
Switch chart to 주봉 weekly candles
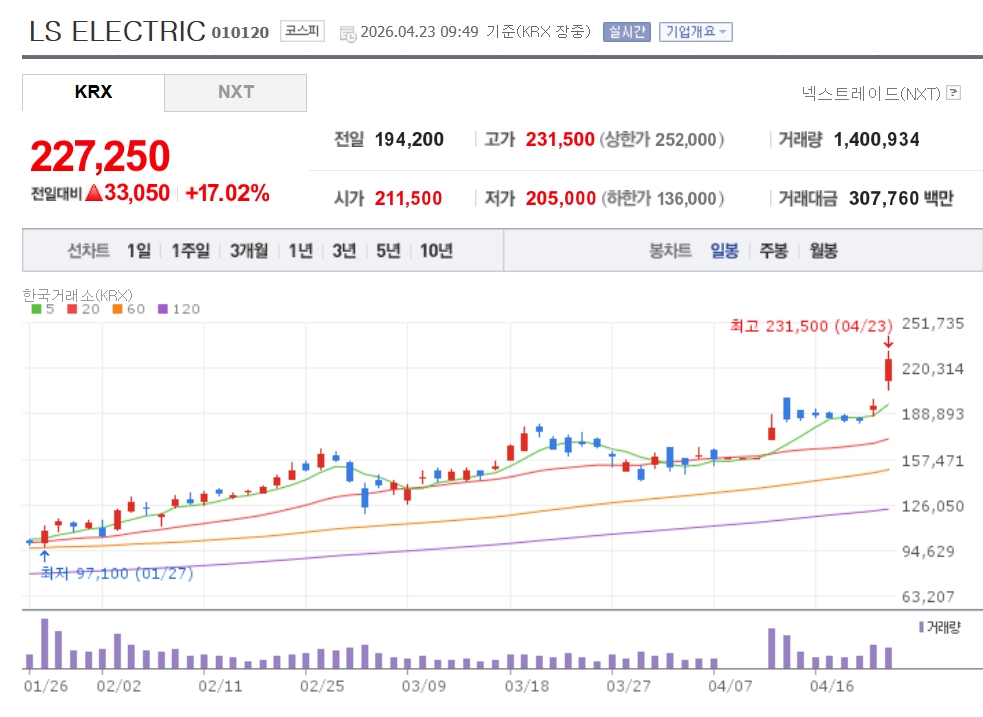point(773,250)
